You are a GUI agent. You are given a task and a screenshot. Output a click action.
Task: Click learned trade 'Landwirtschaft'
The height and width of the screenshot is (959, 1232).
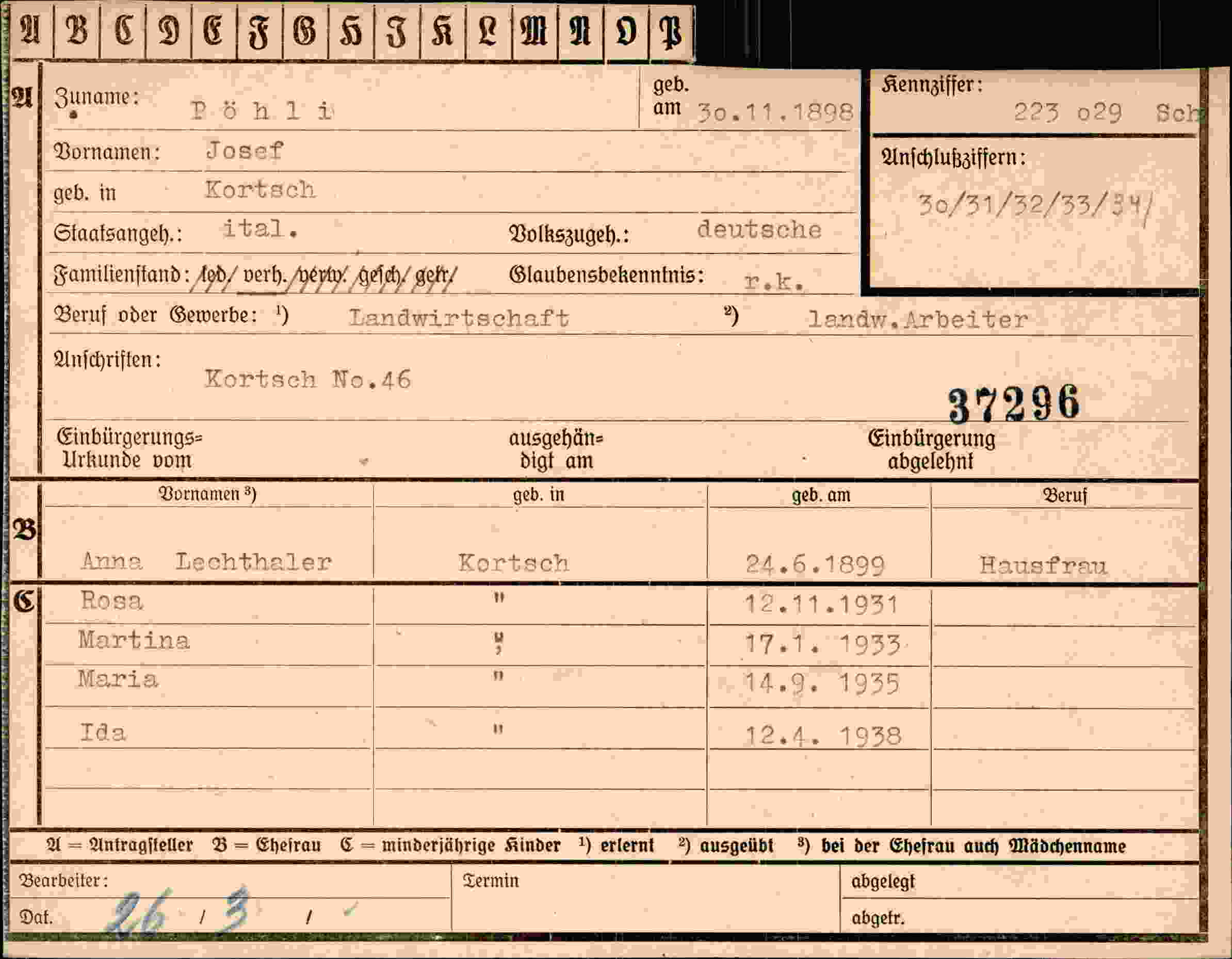pyautogui.click(x=459, y=318)
